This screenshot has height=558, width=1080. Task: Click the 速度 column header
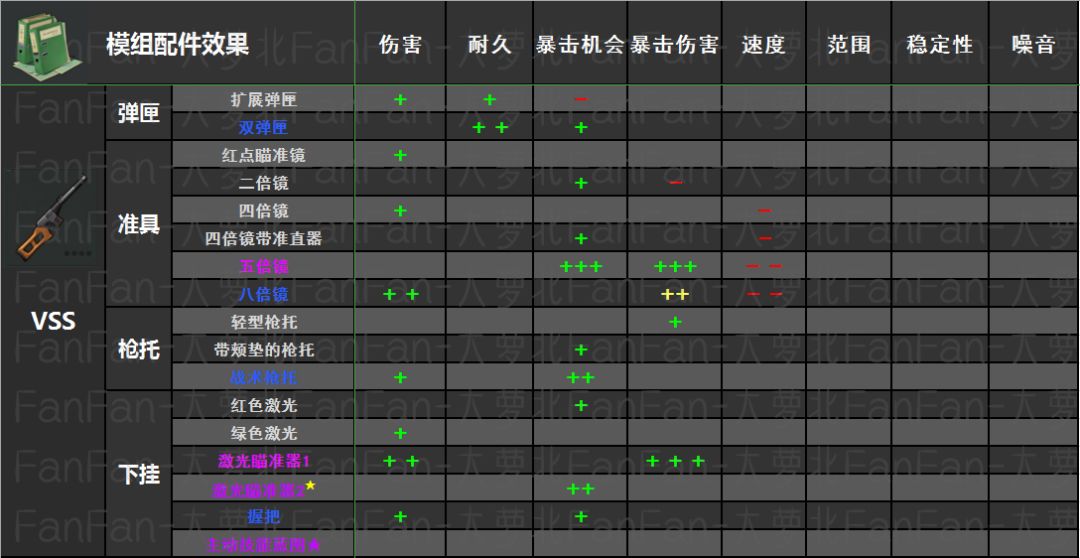tap(764, 45)
